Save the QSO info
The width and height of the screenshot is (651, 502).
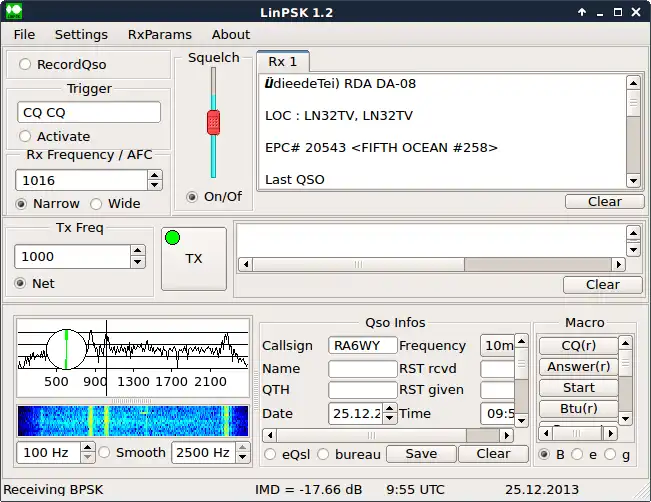(x=421, y=453)
